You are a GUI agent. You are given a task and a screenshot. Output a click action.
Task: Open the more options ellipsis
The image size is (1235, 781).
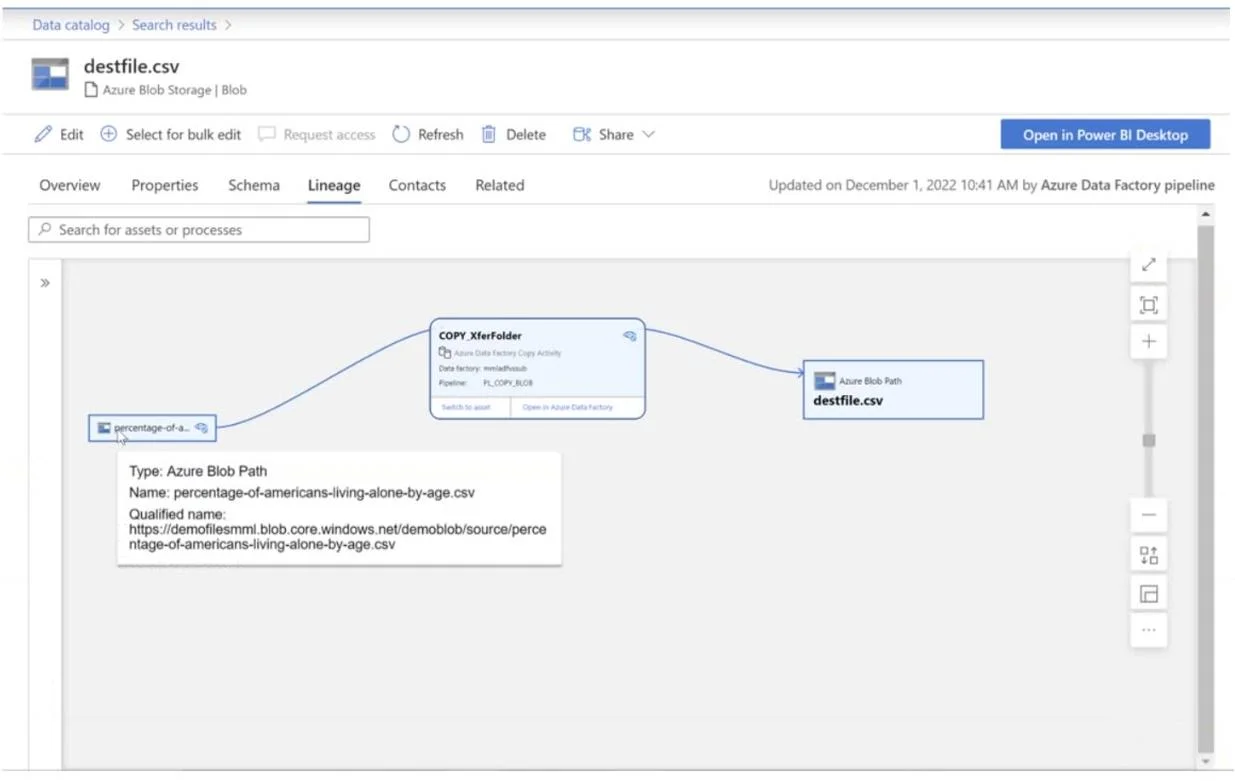(x=1149, y=630)
